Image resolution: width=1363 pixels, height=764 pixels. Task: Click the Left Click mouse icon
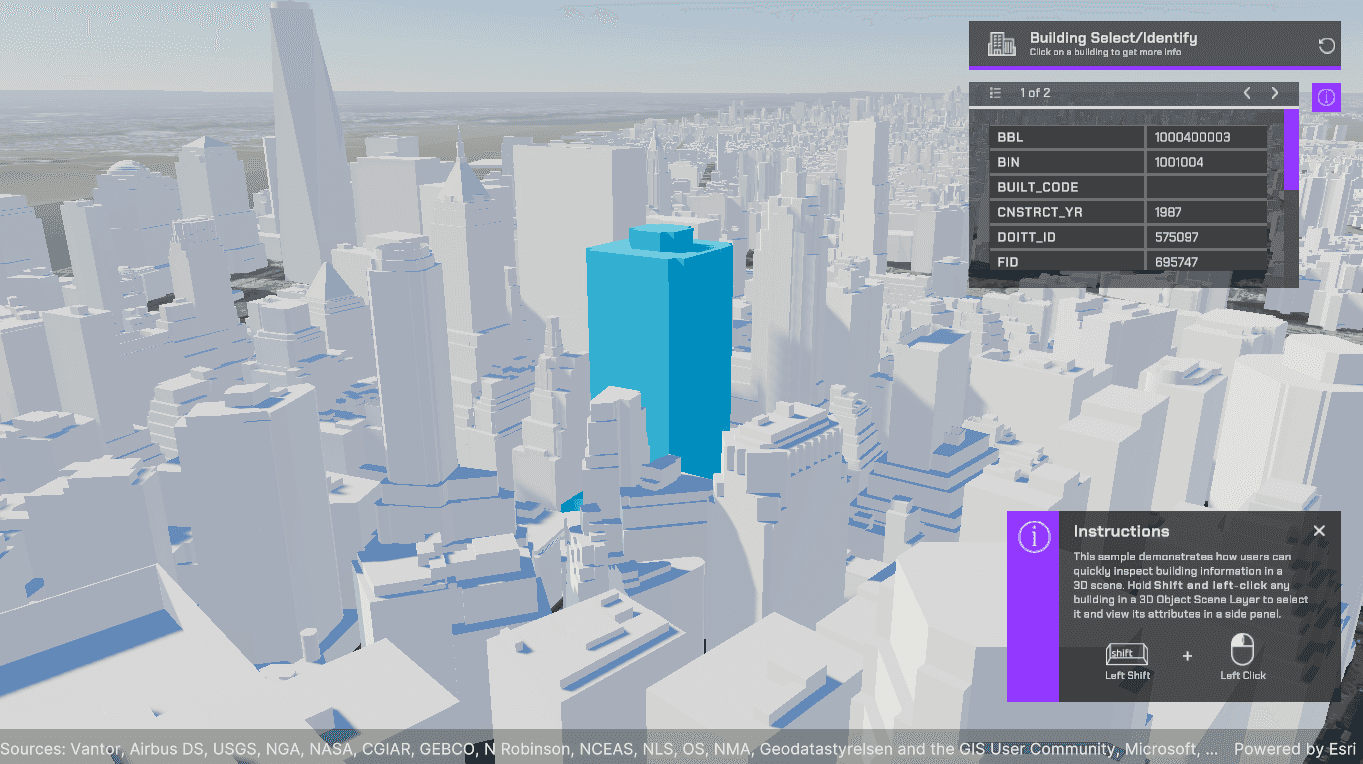1242,651
